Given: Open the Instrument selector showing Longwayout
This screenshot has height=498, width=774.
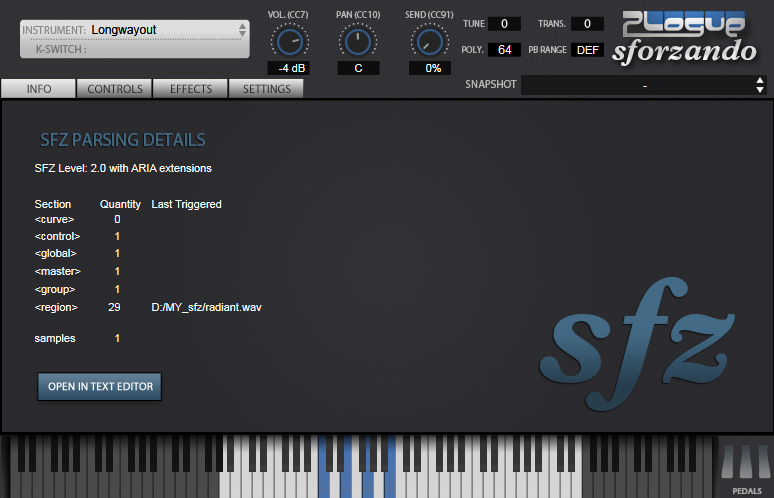Looking at the screenshot, I should 135,30.
